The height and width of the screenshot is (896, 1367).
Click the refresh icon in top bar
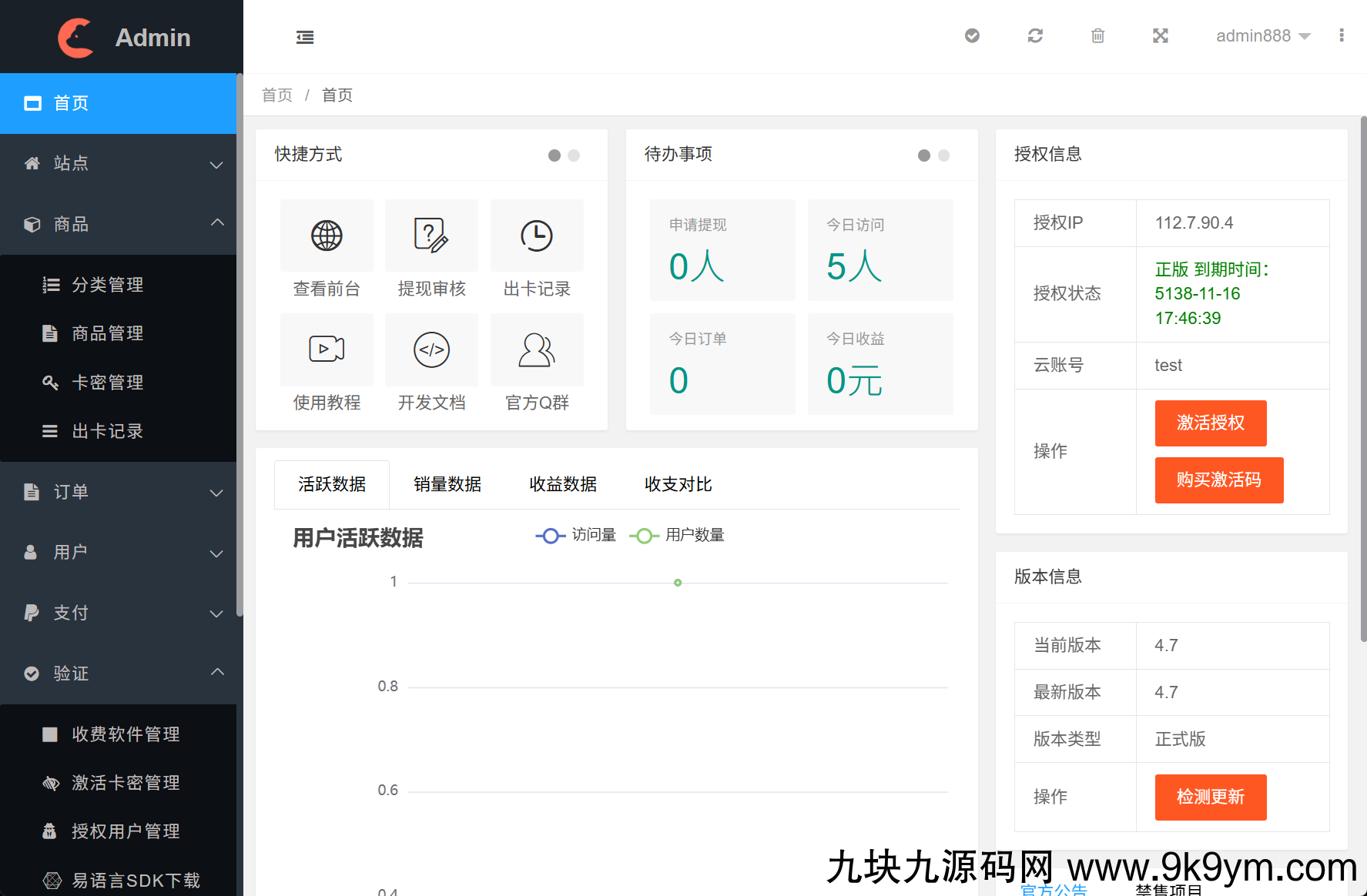[1035, 35]
